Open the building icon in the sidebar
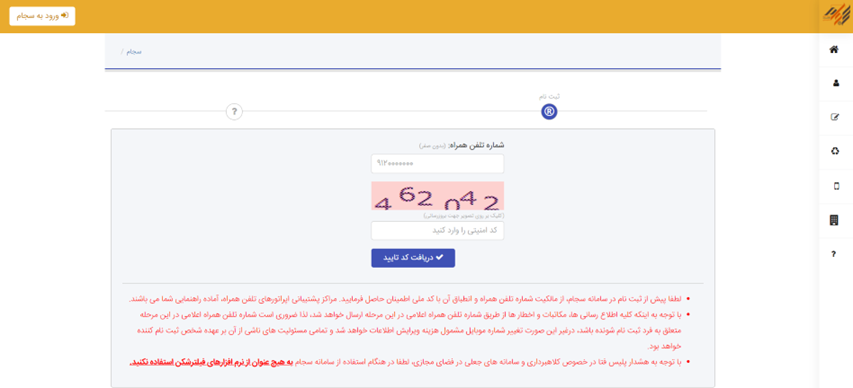The image size is (853, 388). 833,220
